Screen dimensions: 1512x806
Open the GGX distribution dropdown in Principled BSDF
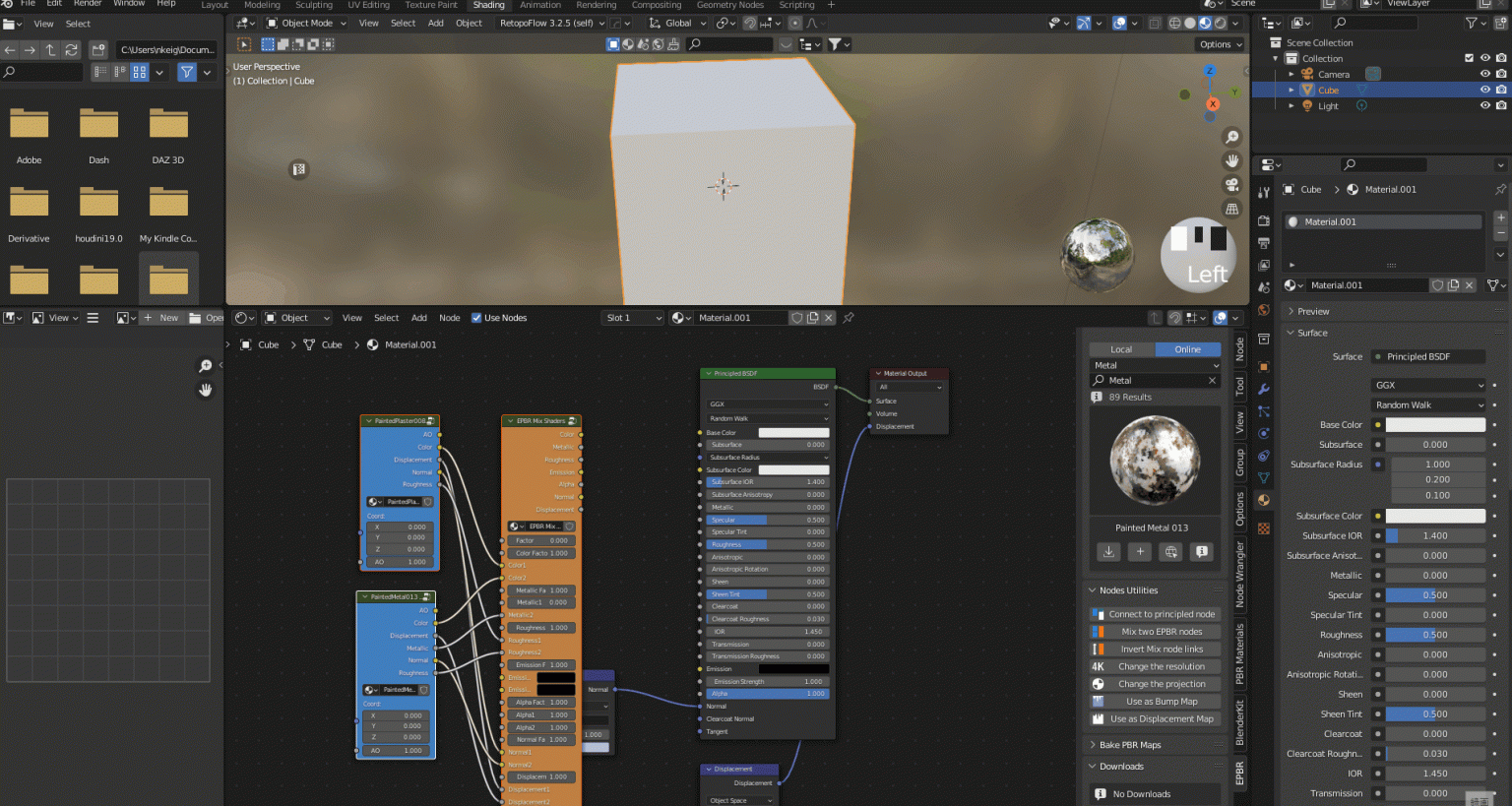coord(767,403)
